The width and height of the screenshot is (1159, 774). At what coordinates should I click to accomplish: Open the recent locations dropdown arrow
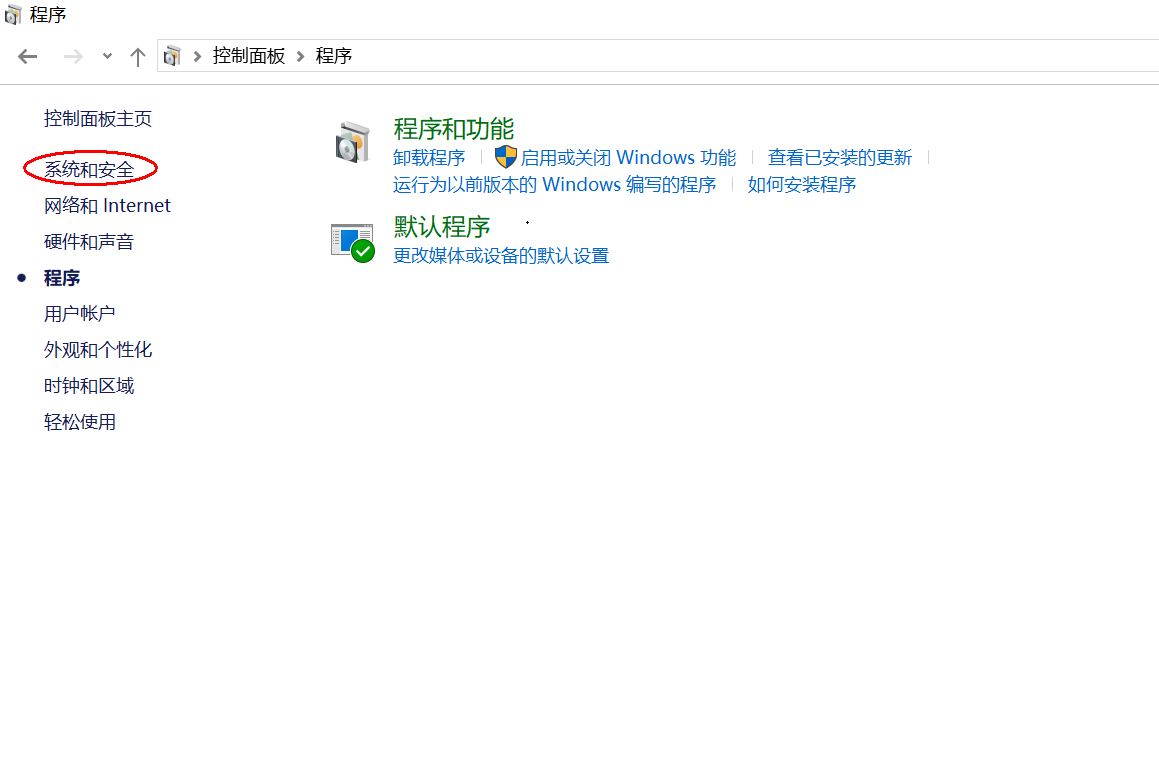click(107, 56)
